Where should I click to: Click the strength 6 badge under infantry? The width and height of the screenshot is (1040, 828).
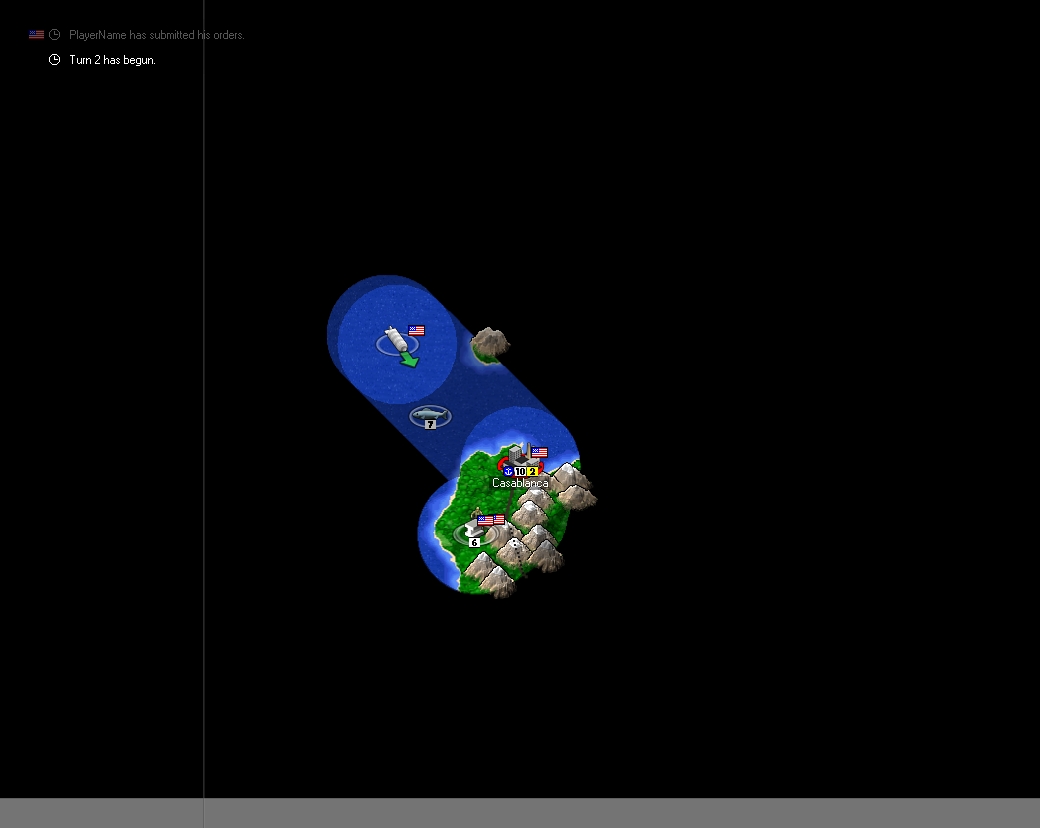(x=474, y=542)
